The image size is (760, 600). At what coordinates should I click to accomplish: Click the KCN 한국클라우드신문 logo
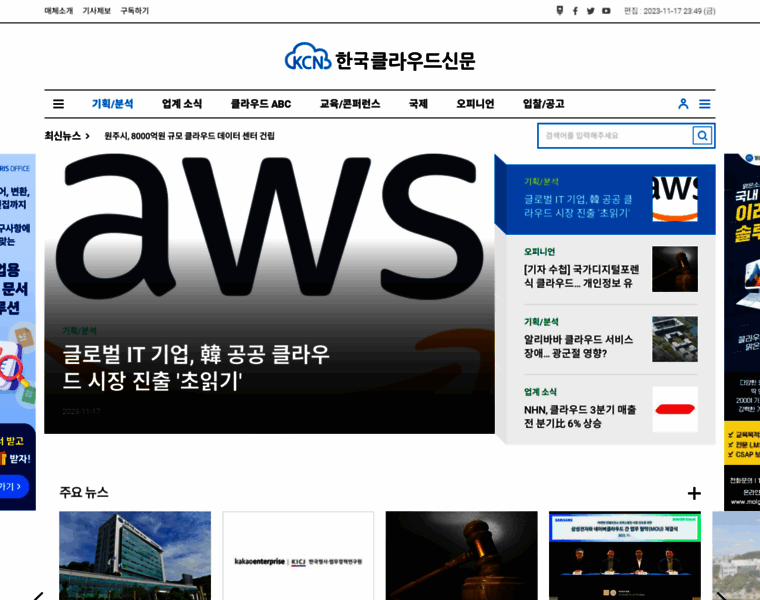(x=380, y=58)
